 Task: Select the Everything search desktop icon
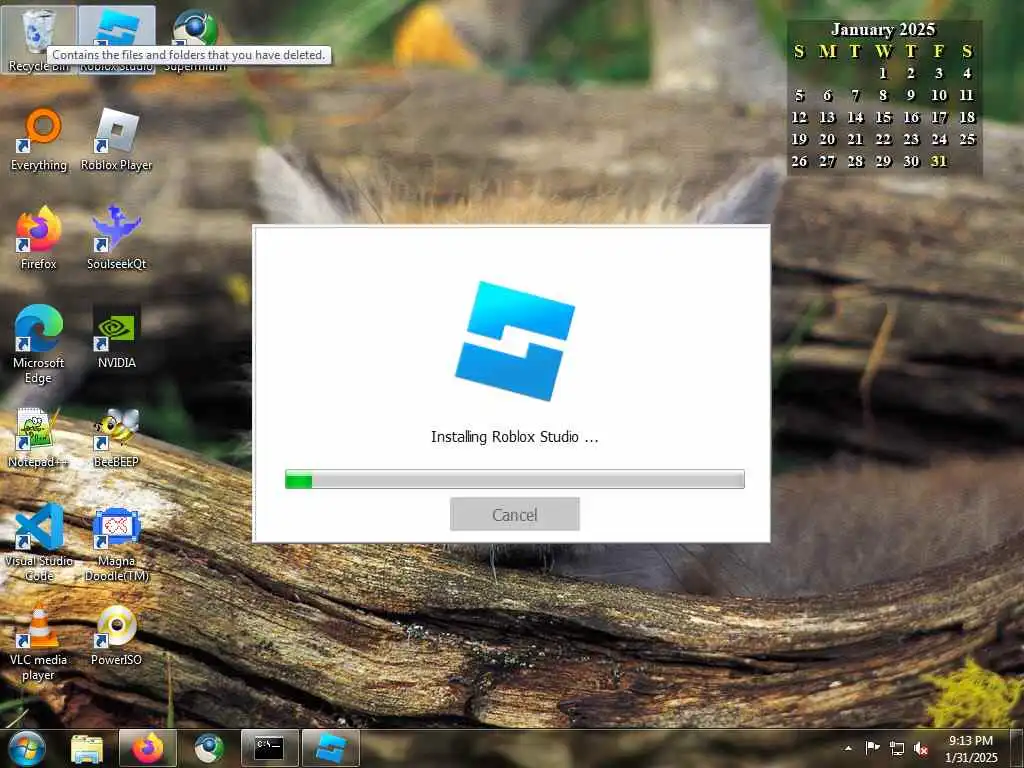point(39,140)
